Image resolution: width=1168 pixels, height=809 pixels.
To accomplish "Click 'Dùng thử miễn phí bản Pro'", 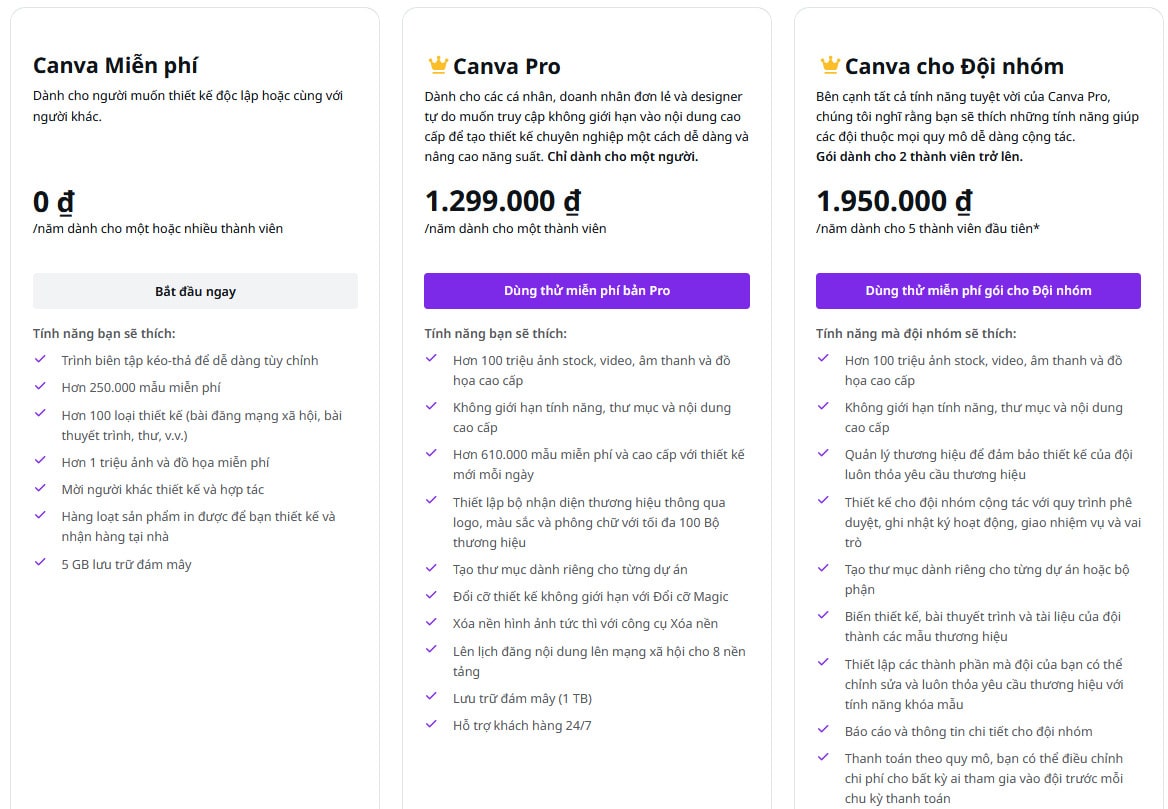I will [x=587, y=290].
